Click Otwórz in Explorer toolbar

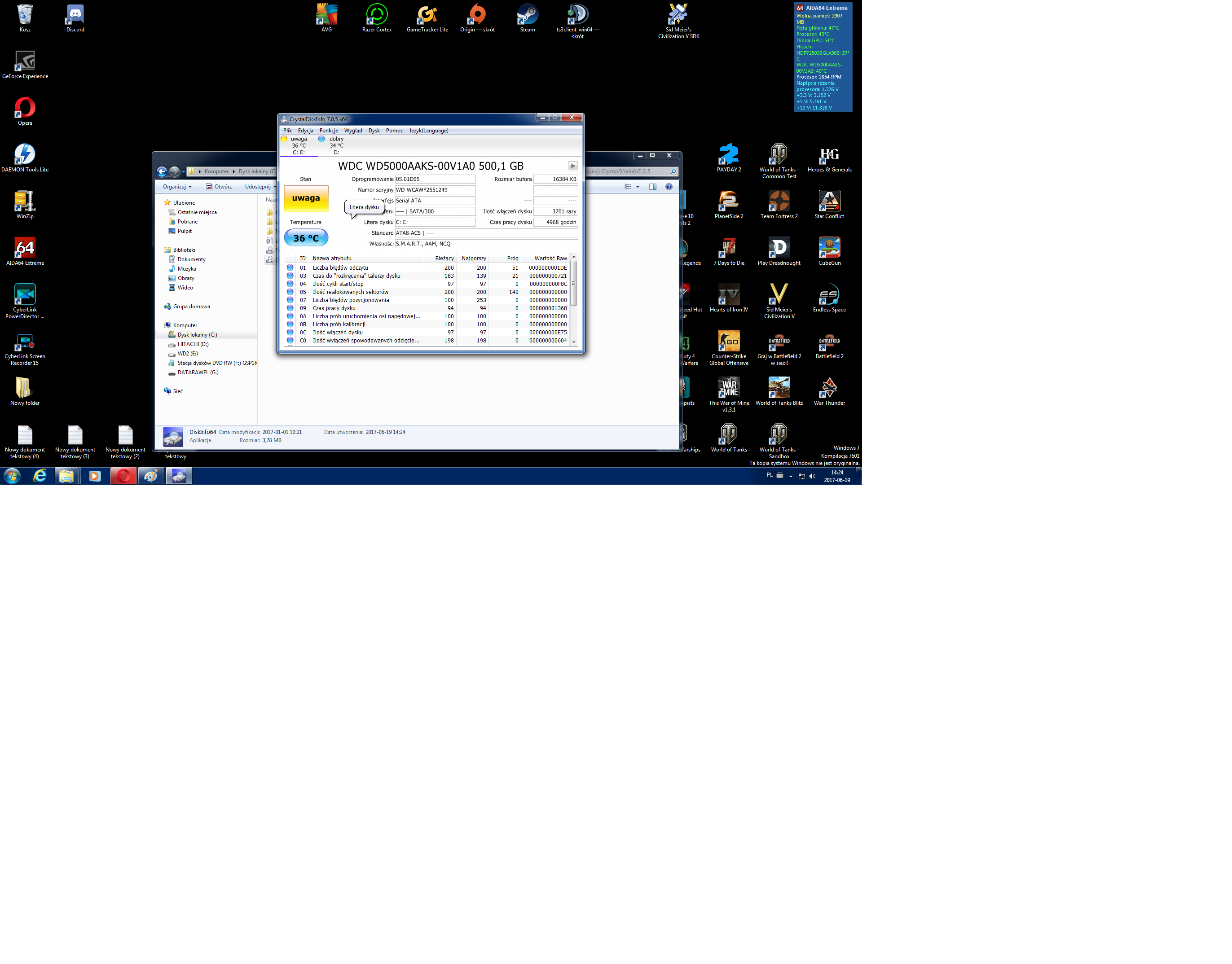219,187
